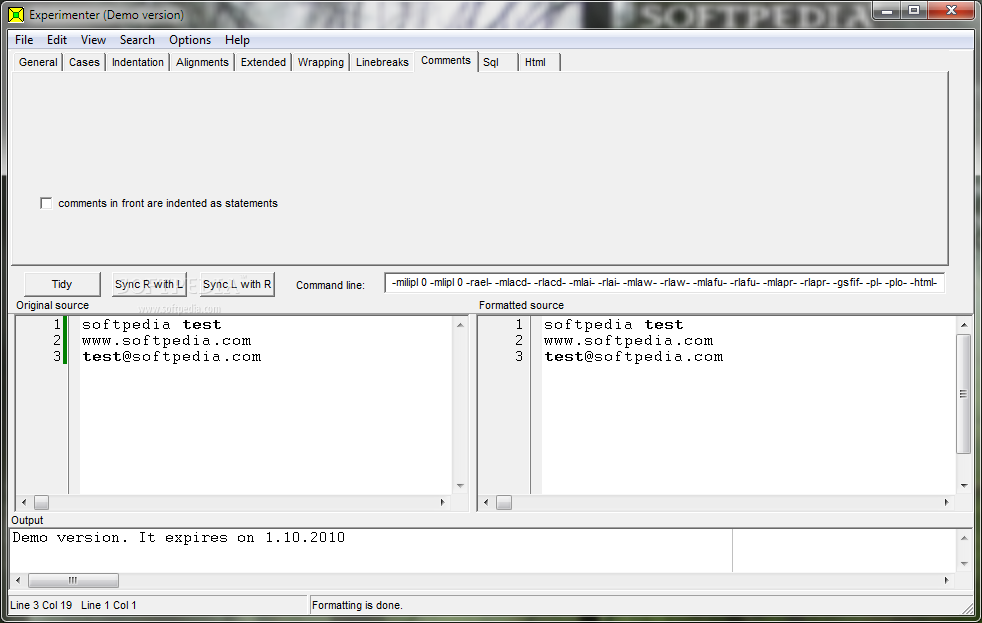Maximize the Experimenter window

point(914,11)
